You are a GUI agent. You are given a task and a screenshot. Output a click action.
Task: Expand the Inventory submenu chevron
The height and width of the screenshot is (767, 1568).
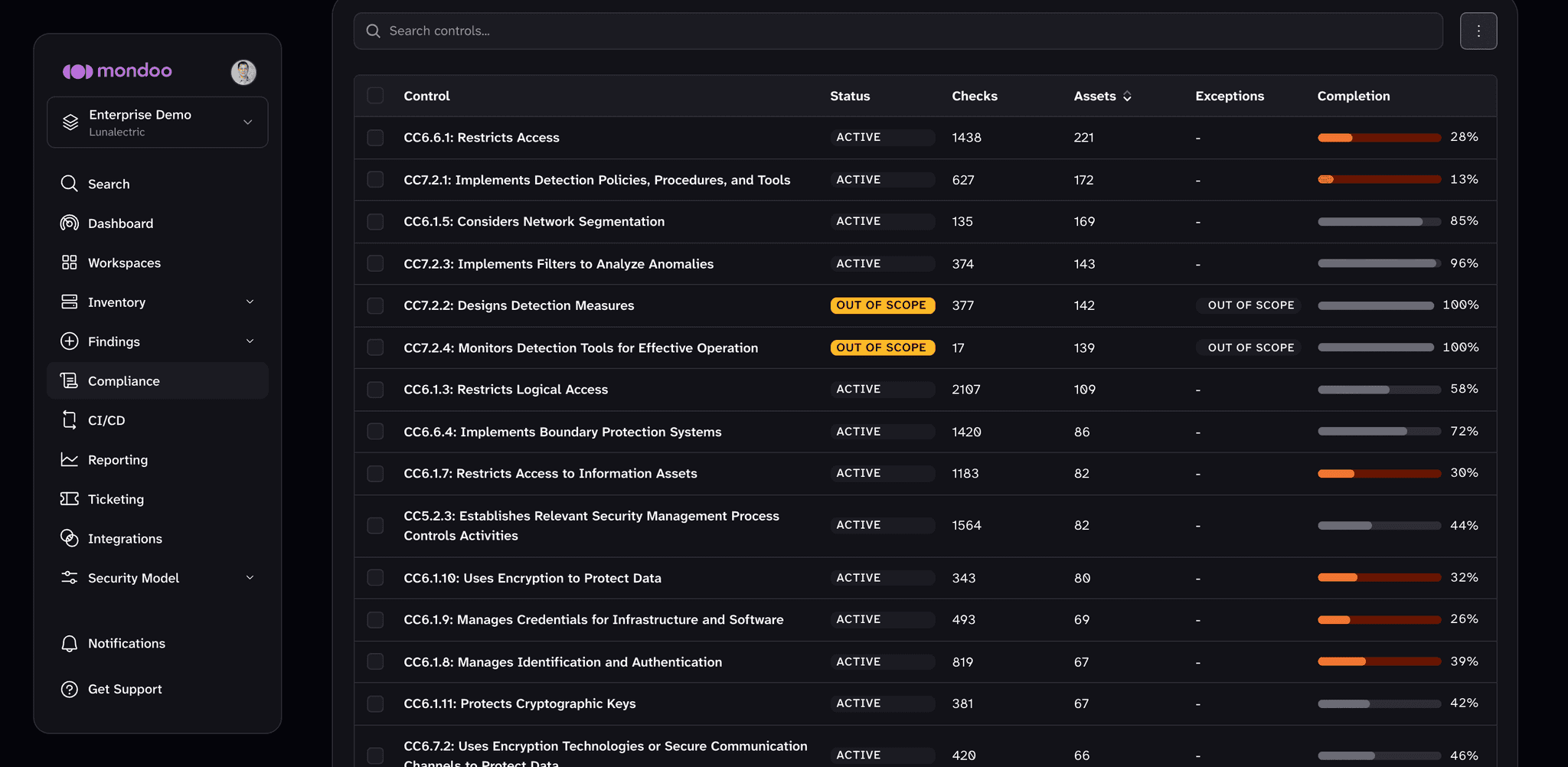click(x=250, y=302)
